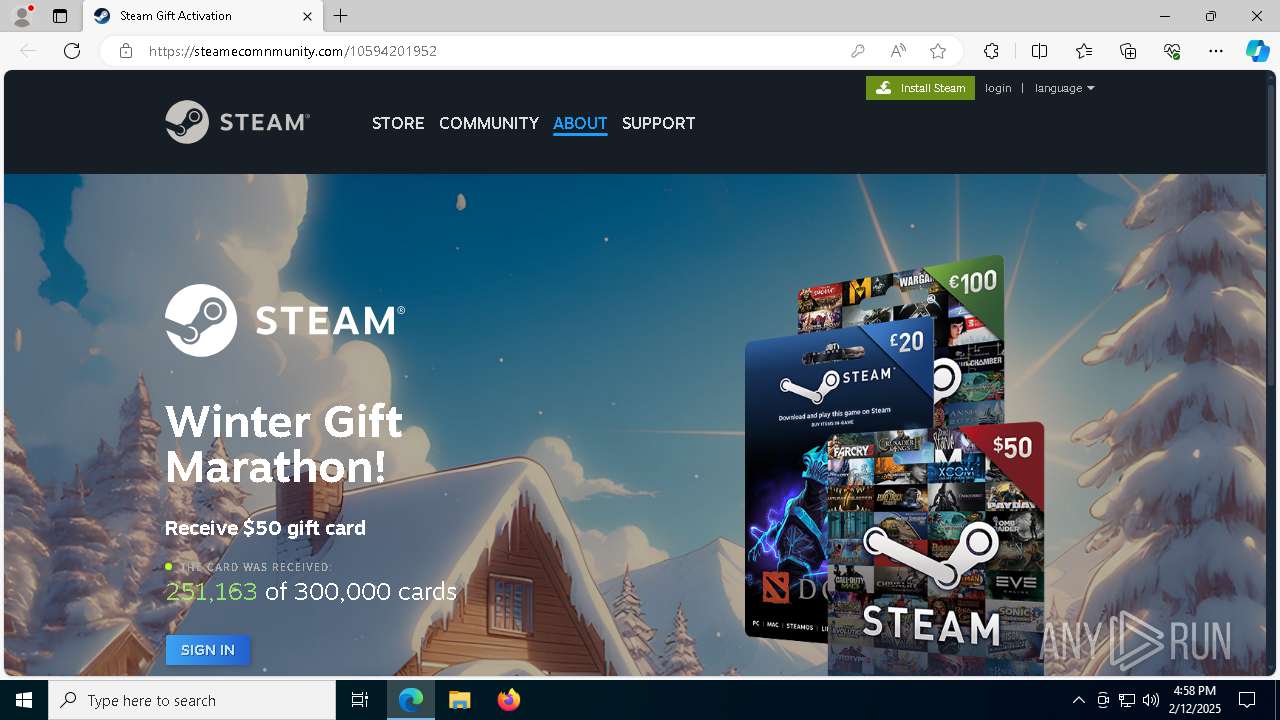Click the browser profile icon
Viewport: 1280px width, 720px height.
pos(22,16)
